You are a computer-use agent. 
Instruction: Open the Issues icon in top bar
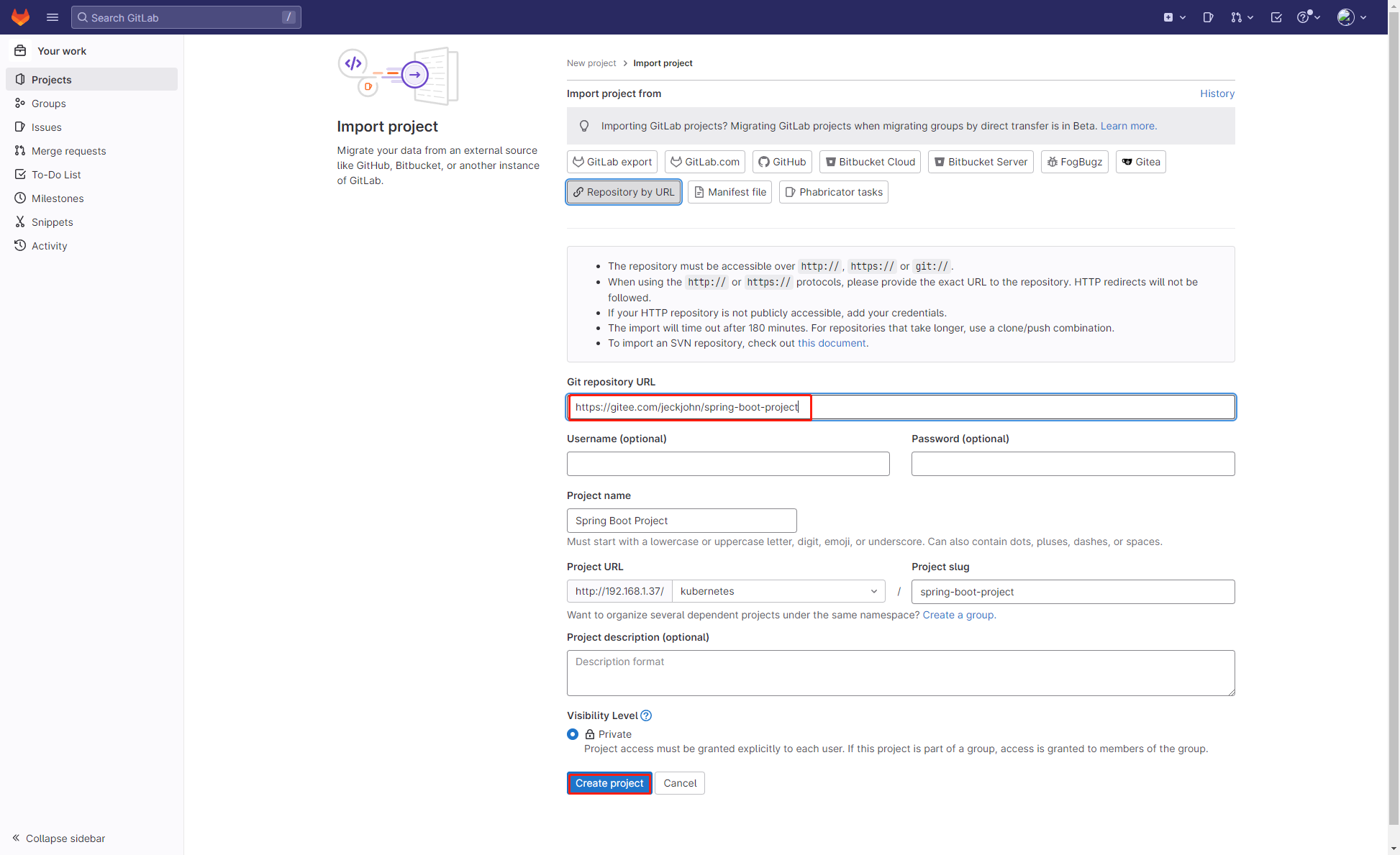(x=1208, y=17)
